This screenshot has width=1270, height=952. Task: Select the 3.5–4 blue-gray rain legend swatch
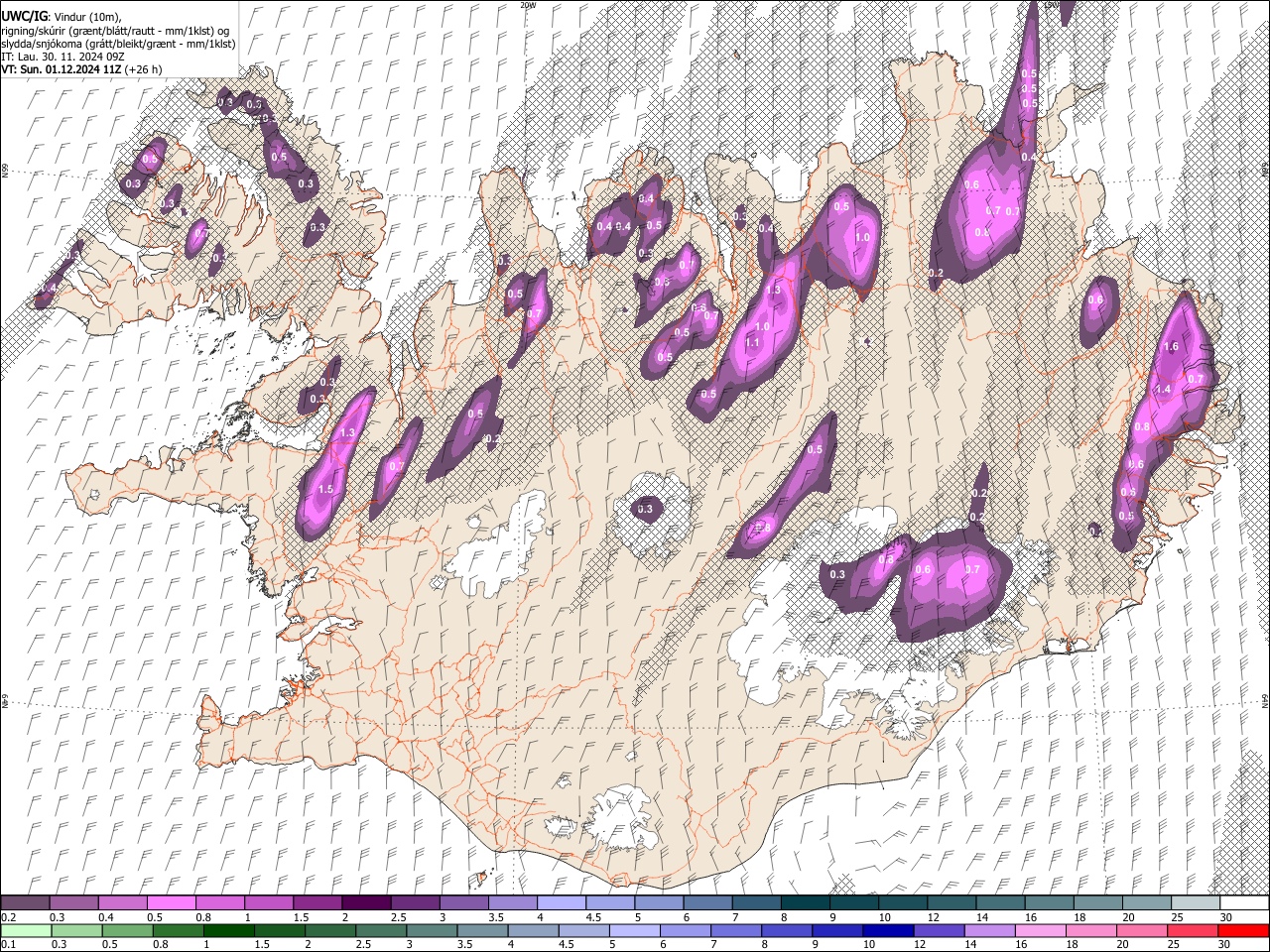(482, 930)
